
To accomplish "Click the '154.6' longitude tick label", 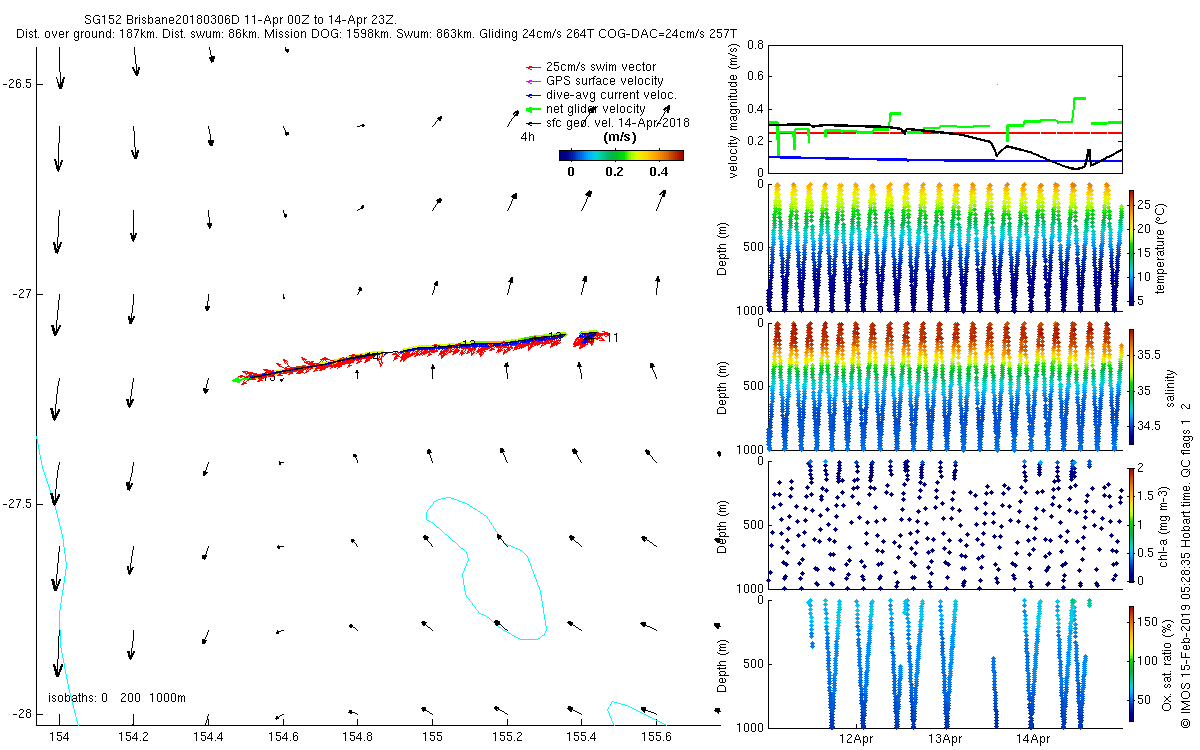I will pos(283,737).
